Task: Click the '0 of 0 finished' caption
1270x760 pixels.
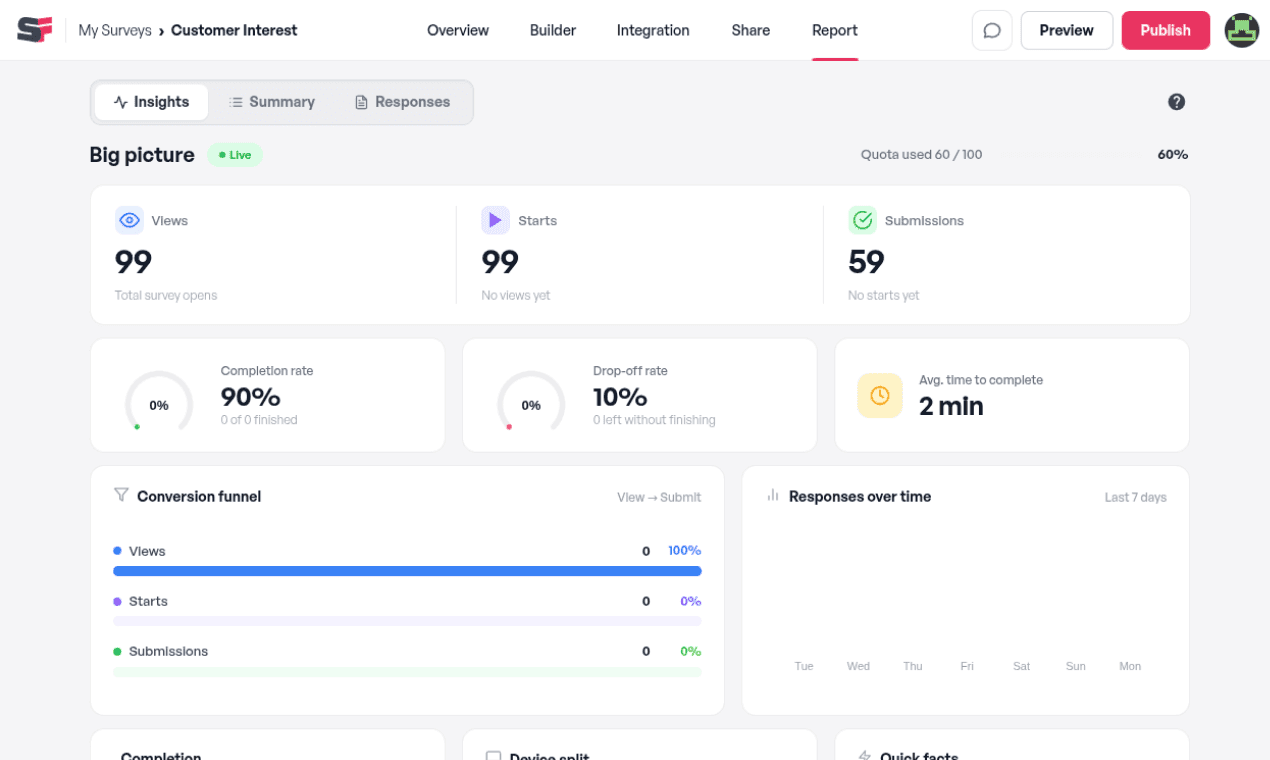Action: pyautogui.click(x=259, y=420)
